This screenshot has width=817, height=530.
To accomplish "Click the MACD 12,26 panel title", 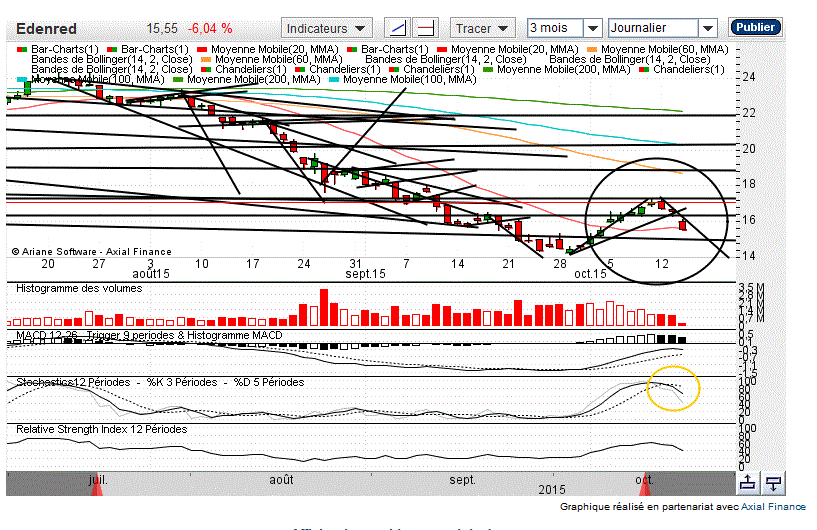I will 150,335.
